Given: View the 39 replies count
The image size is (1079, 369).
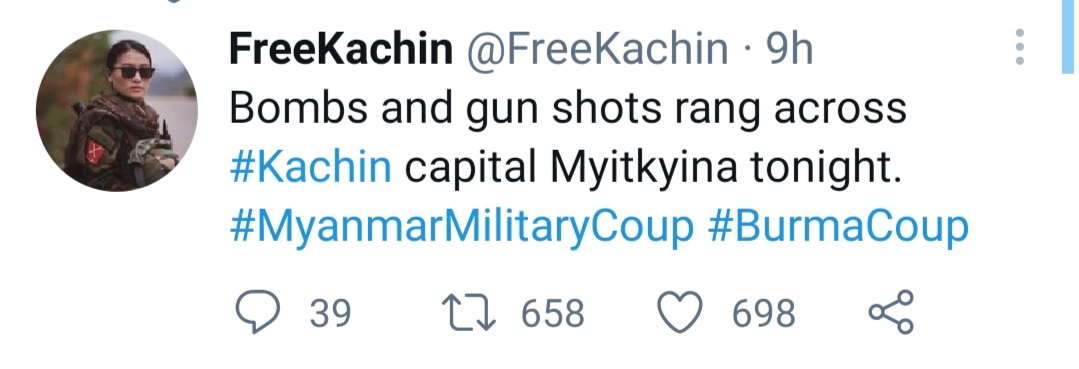Looking at the screenshot, I should 330,313.
